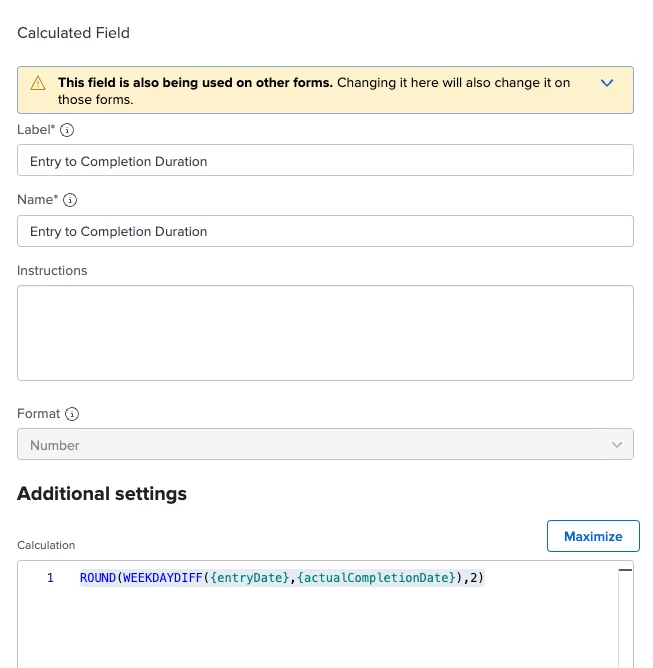Focus the Label text field
The image size is (653, 668).
(325, 161)
